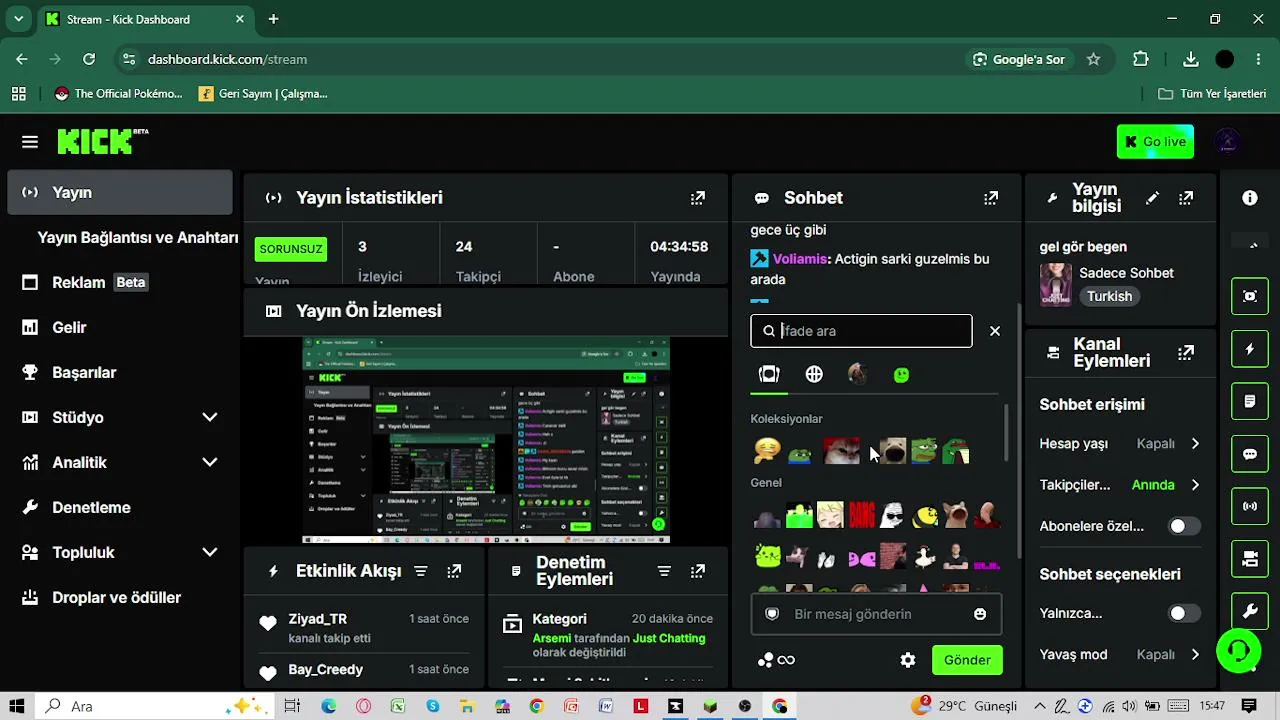1280x720 pixels.
Task: Switch to the green Kick emotes tab
Action: (902, 374)
